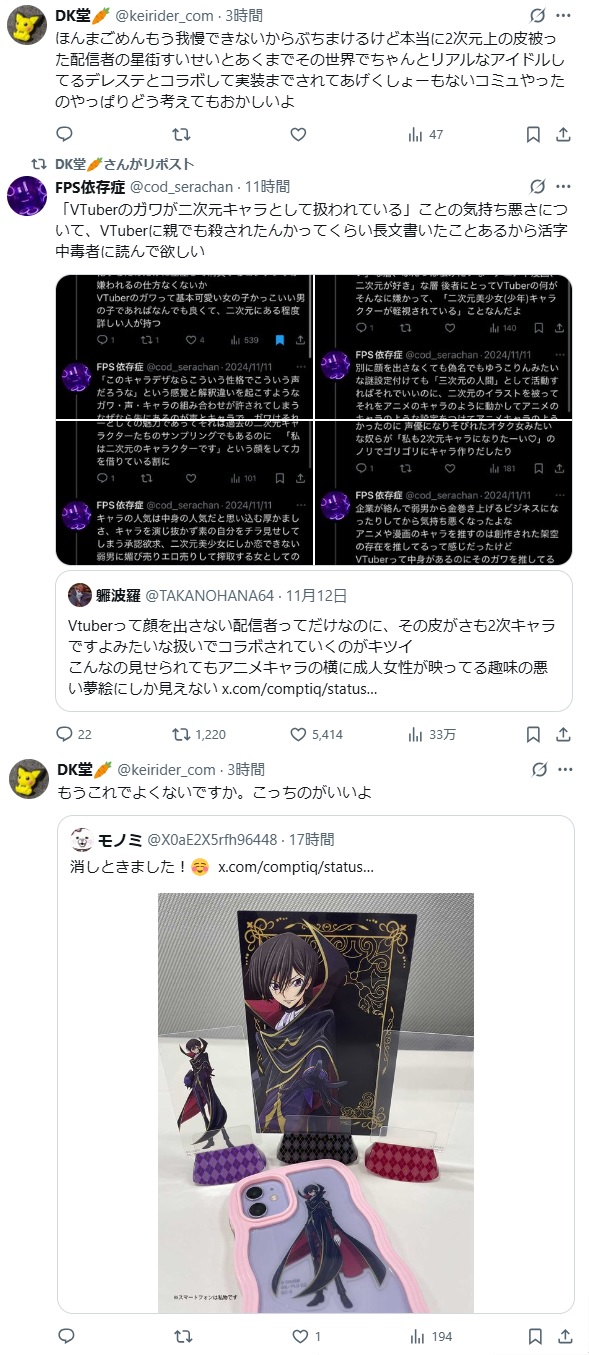Open top-left screenshot in image grid
This screenshot has height=1355, width=589.
click(184, 346)
